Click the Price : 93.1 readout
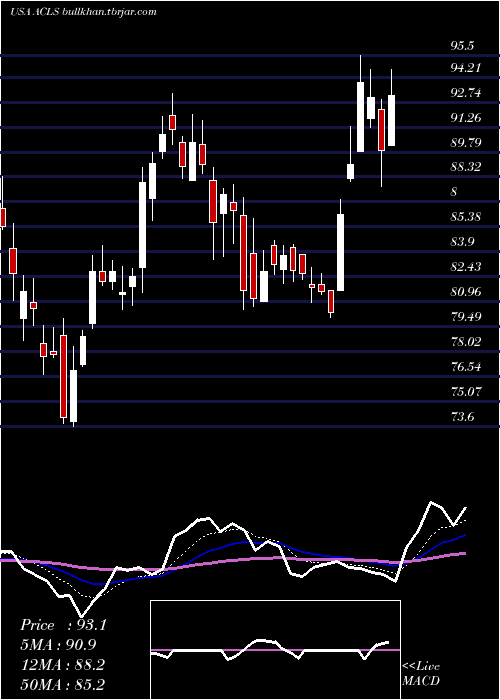The height and width of the screenshot is (700, 500). click(x=63, y=625)
